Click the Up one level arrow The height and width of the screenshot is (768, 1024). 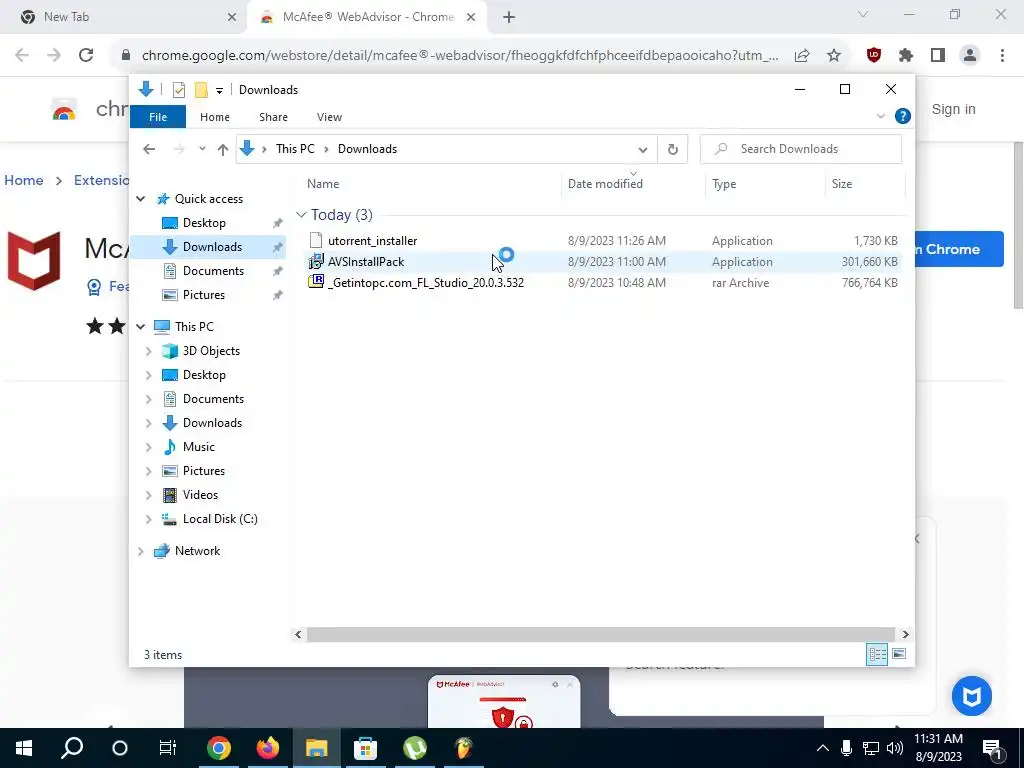223,150
